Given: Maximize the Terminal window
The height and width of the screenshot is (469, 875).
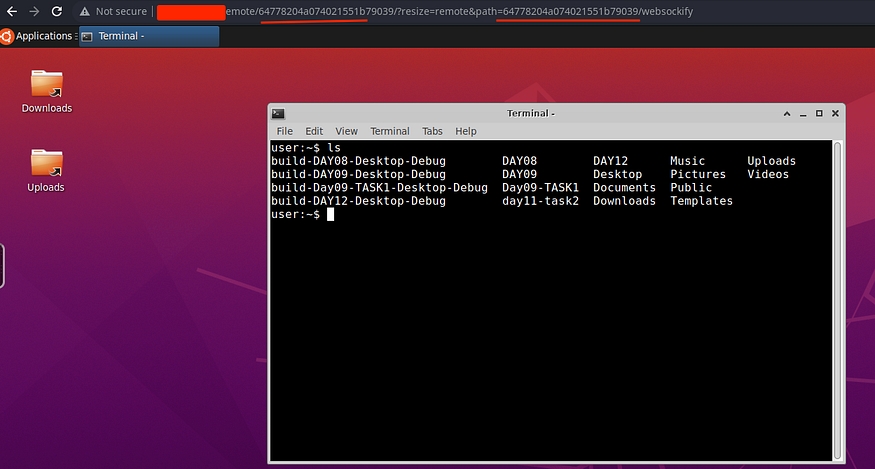Looking at the screenshot, I should click(818, 114).
